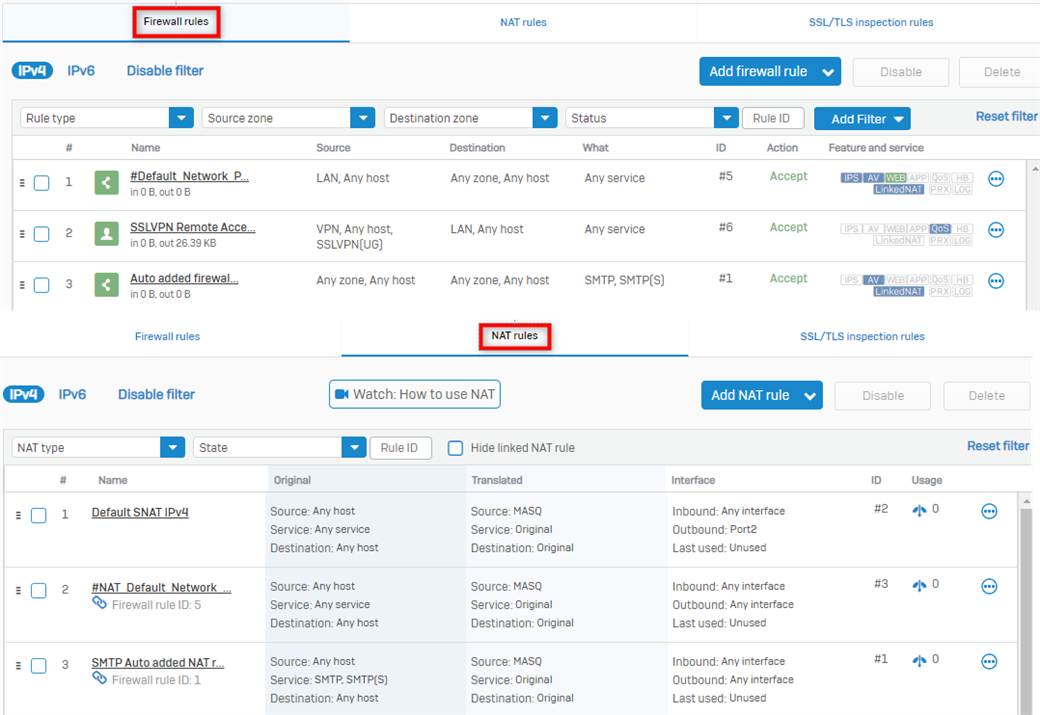Click drag handle of #NAT_Default_Network rule

[18, 590]
